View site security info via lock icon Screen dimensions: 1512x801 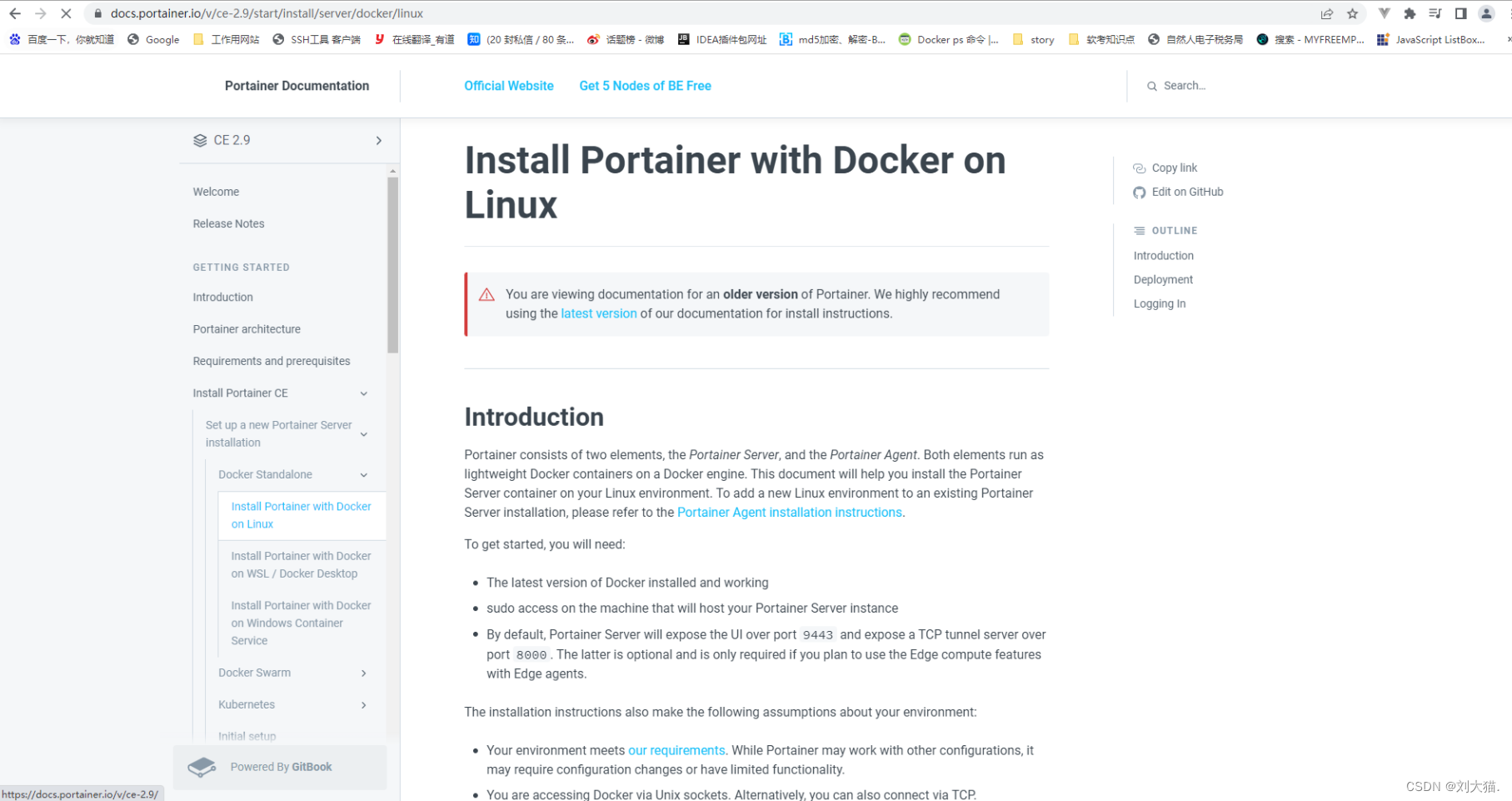(x=97, y=13)
